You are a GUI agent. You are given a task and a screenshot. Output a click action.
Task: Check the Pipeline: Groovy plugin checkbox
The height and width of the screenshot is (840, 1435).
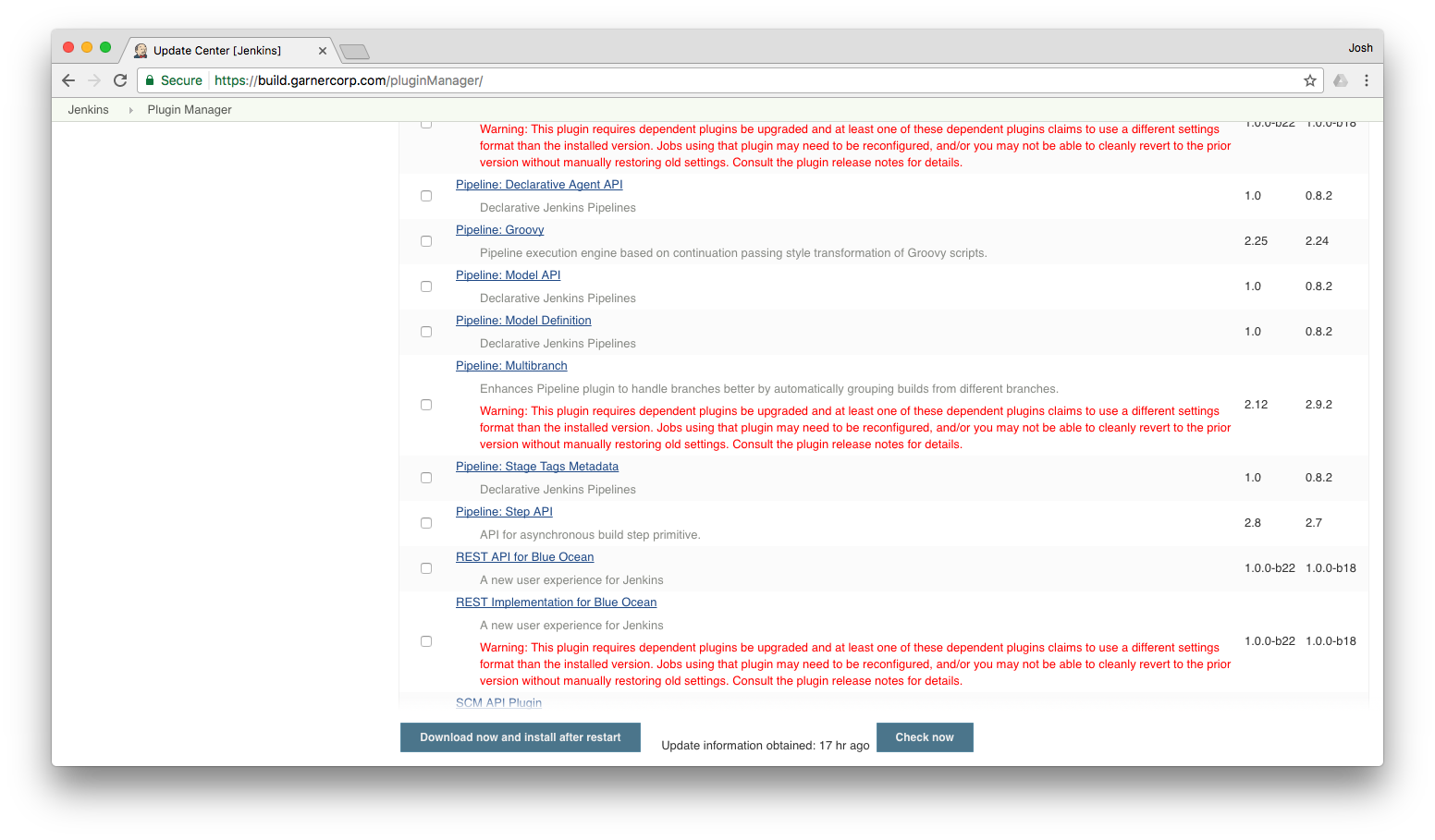click(426, 241)
